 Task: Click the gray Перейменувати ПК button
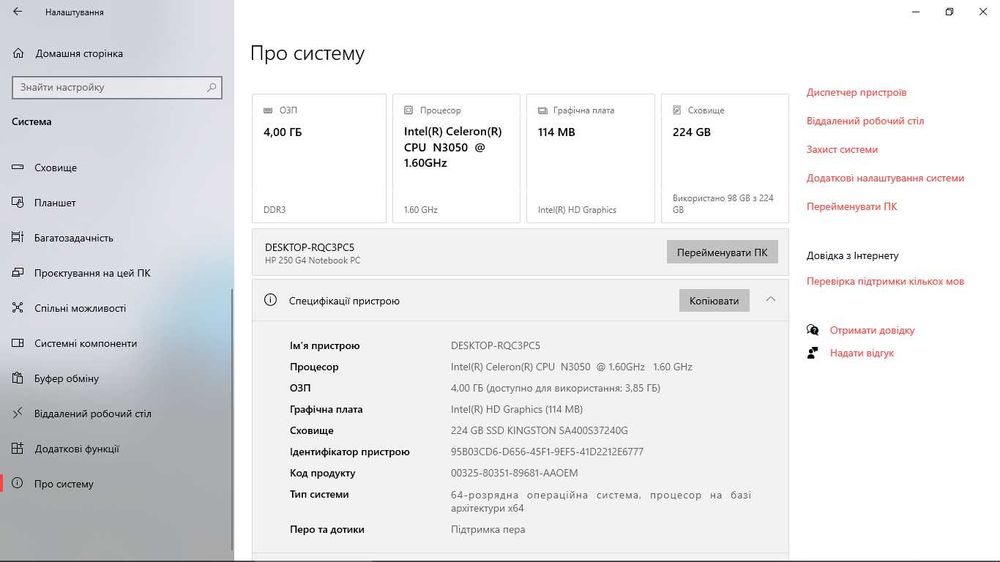722,253
